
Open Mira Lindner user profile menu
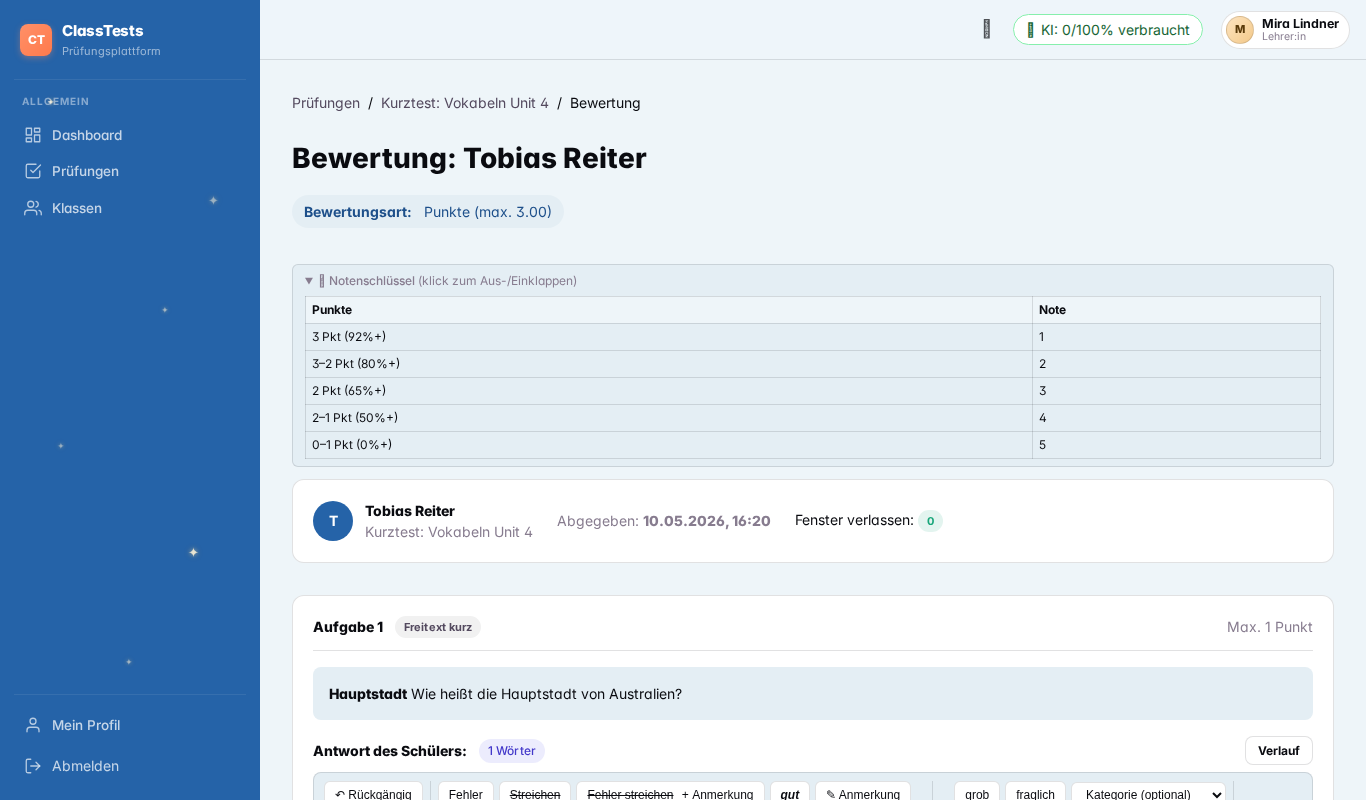click(1286, 30)
